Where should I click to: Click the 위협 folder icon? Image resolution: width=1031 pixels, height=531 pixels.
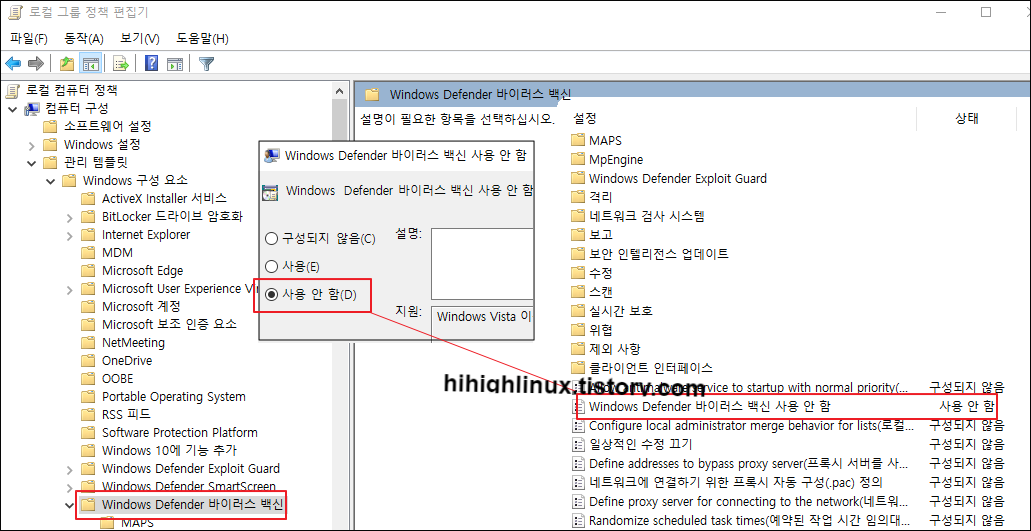578,329
